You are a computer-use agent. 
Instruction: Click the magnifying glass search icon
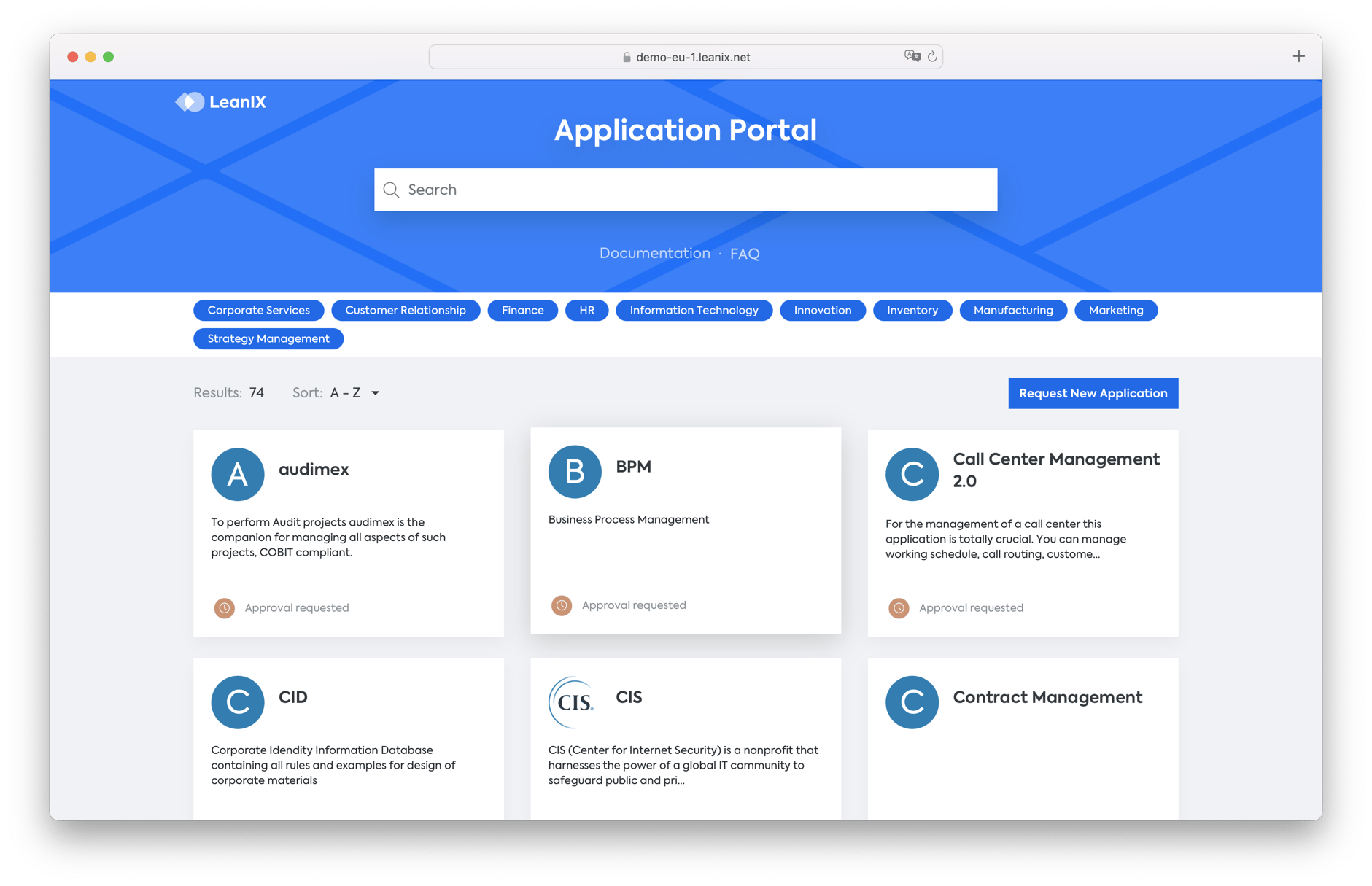[392, 190]
